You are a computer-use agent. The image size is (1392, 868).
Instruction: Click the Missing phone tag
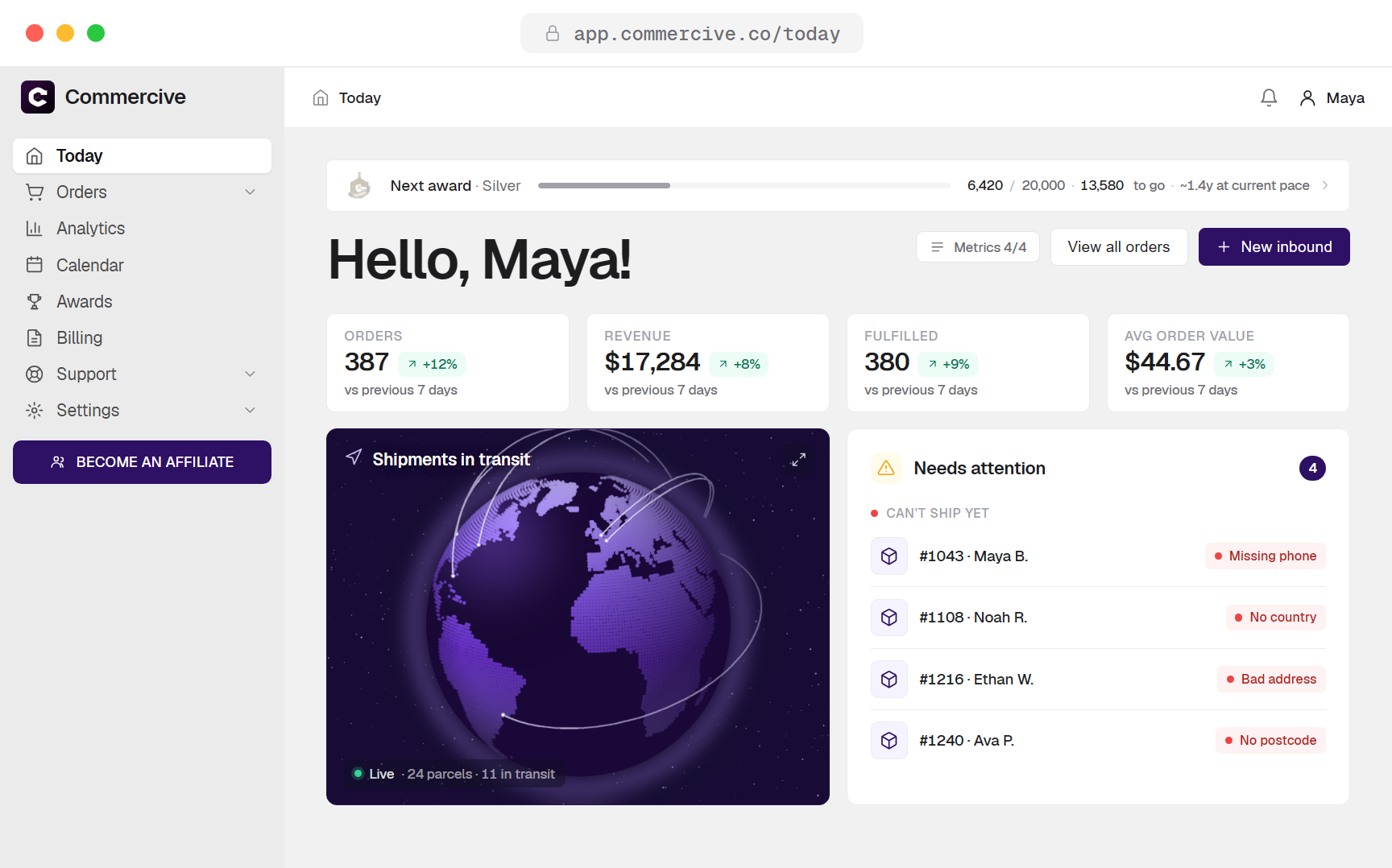(x=1266, y=556)
